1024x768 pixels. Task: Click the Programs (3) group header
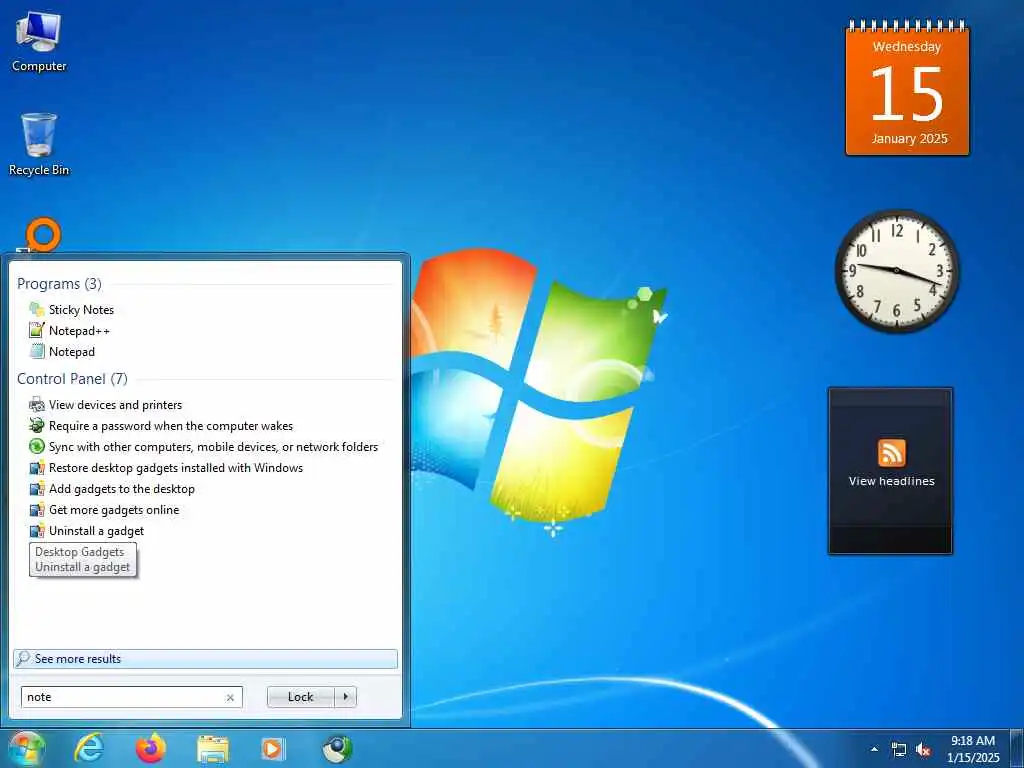pos(59,284)
